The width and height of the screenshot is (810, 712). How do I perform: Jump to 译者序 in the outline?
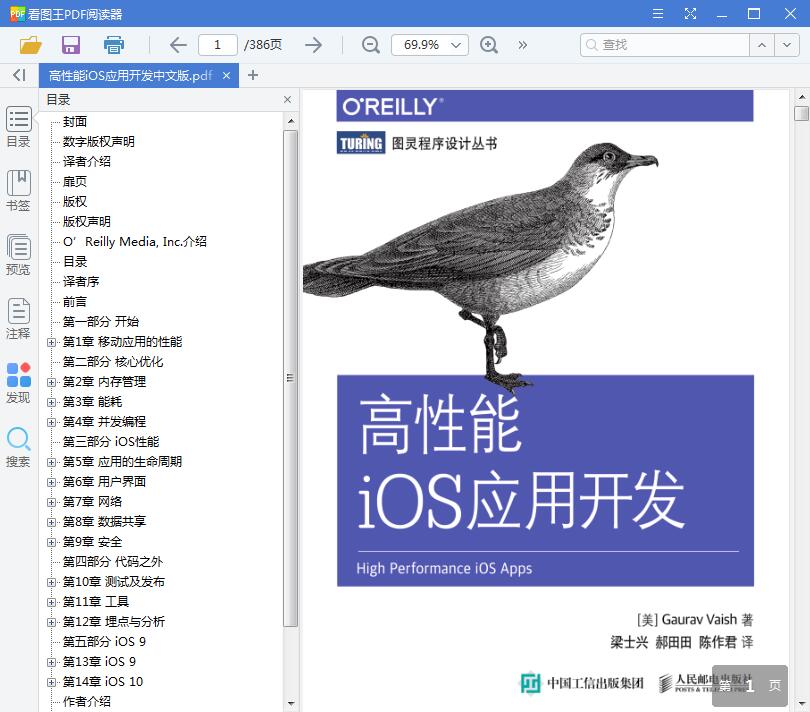point(81,282)
